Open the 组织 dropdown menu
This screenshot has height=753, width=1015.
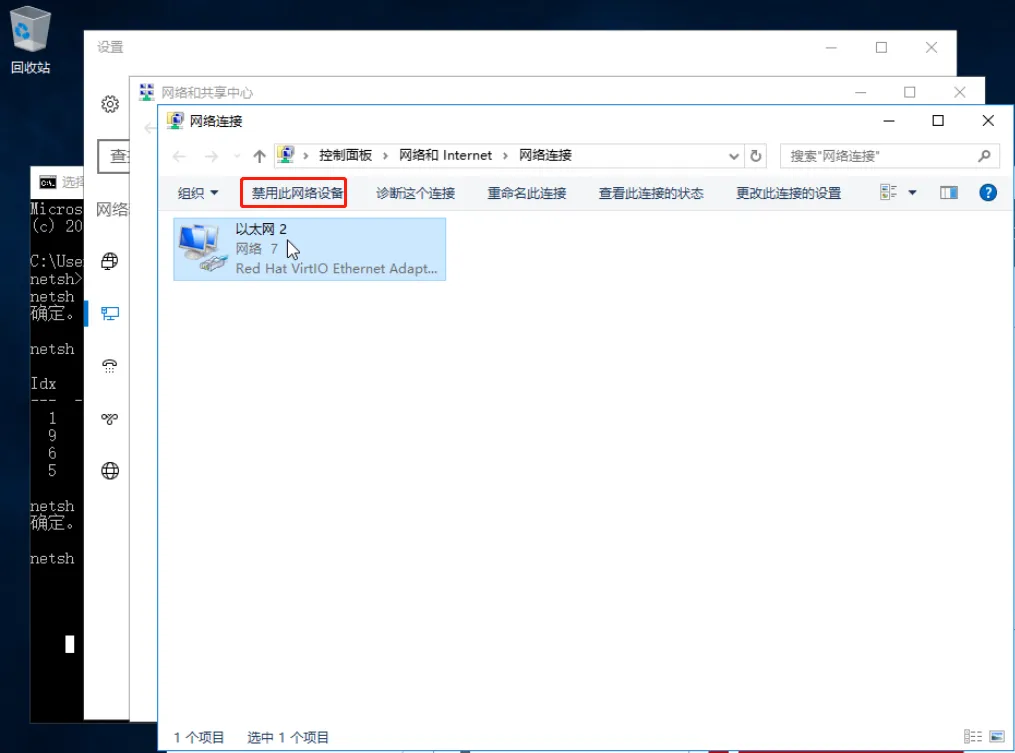point(197,192)
